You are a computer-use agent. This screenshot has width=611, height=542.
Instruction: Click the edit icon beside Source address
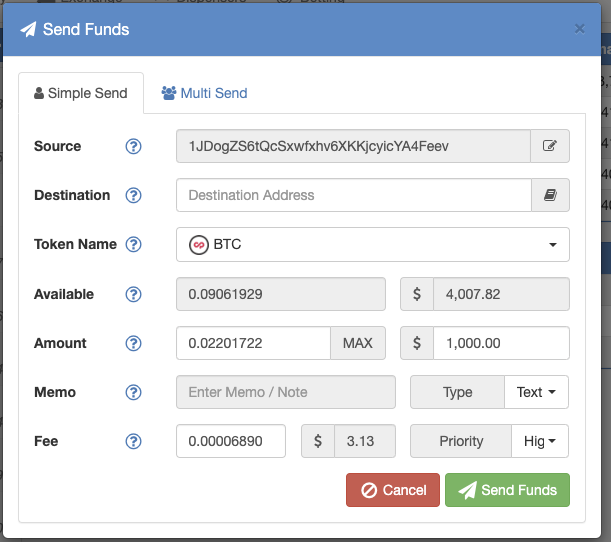(x=550, y=146)
